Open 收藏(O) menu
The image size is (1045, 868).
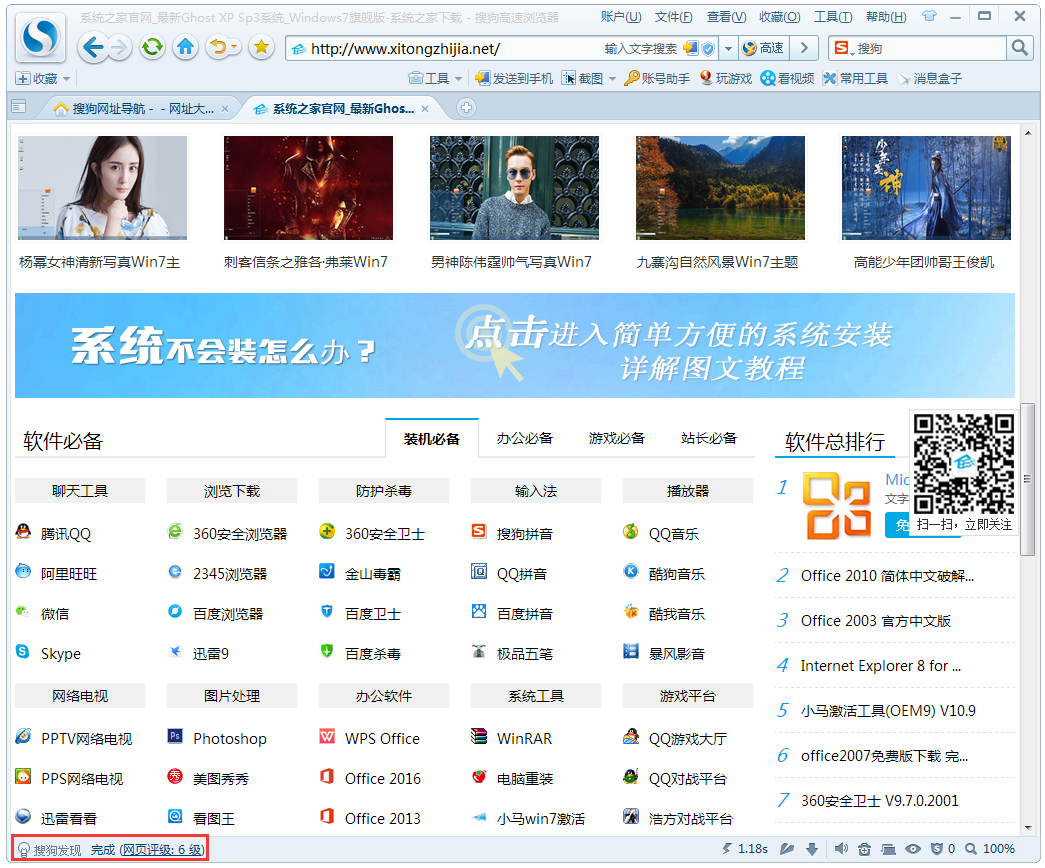click(x=780, y=17)
